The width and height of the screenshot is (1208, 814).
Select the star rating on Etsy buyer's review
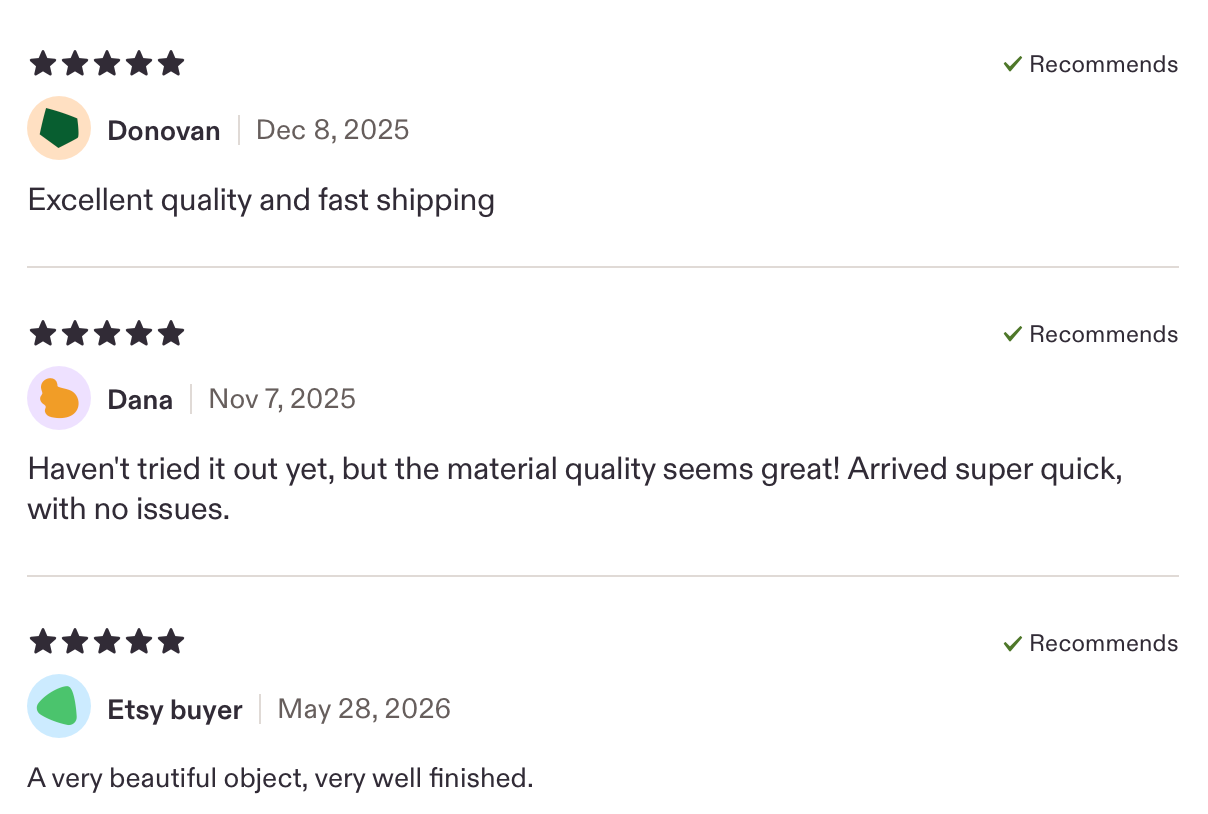[x=107, y=641]
